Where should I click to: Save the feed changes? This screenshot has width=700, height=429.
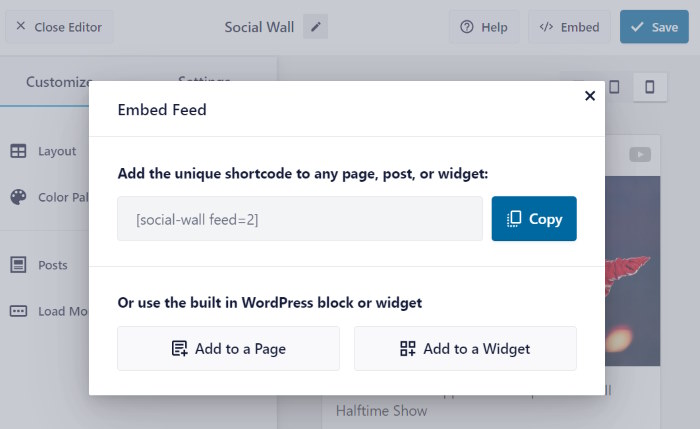click(654, 27)
